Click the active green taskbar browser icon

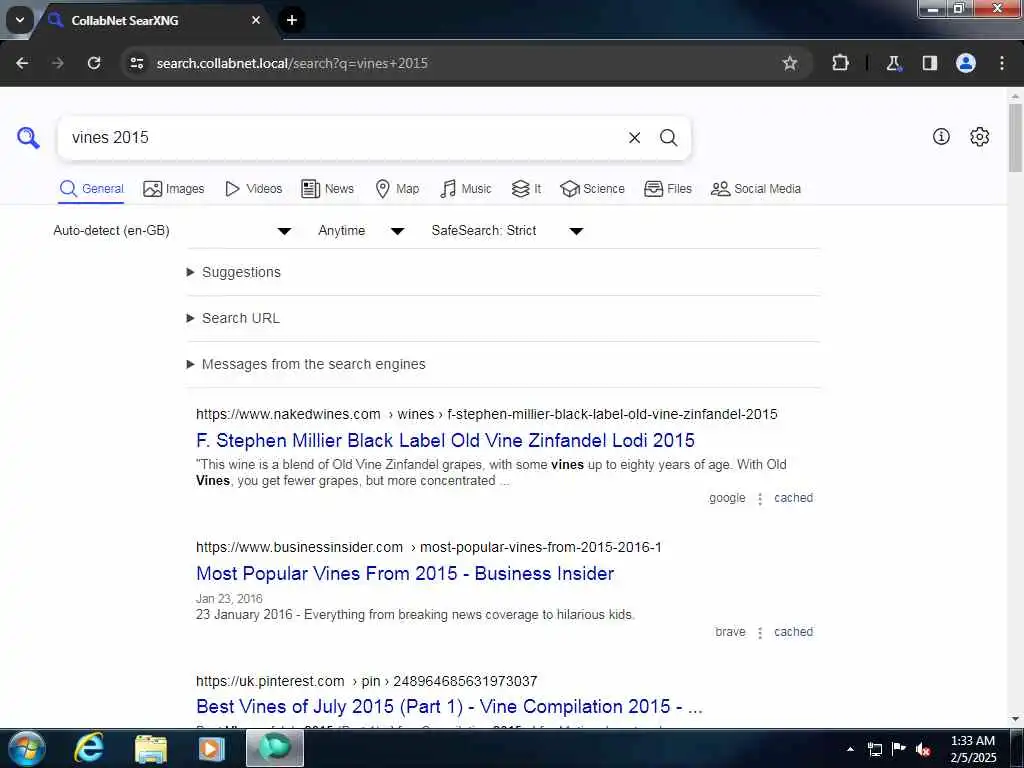coord(275,748)
